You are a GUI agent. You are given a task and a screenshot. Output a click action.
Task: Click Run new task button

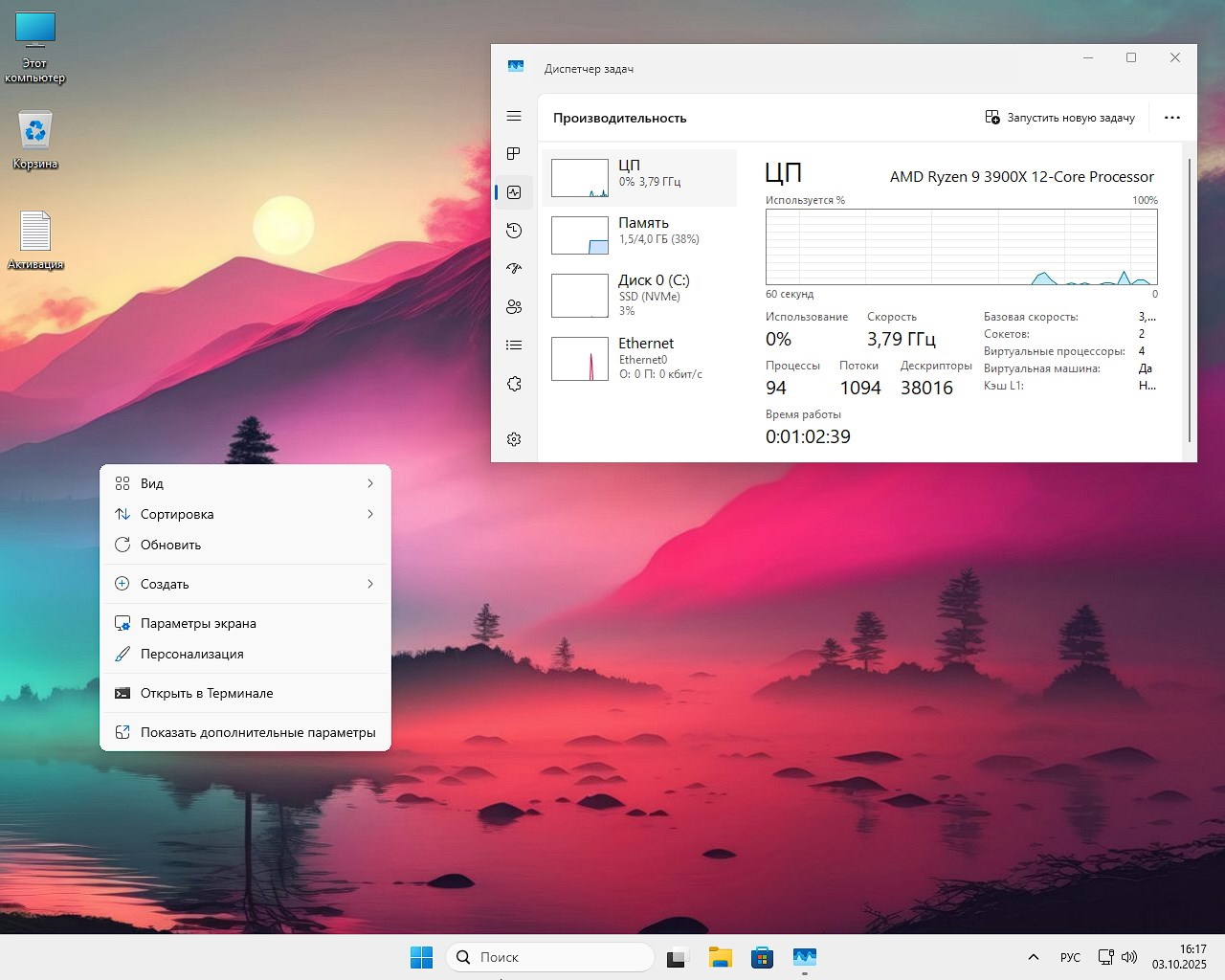1059,118
